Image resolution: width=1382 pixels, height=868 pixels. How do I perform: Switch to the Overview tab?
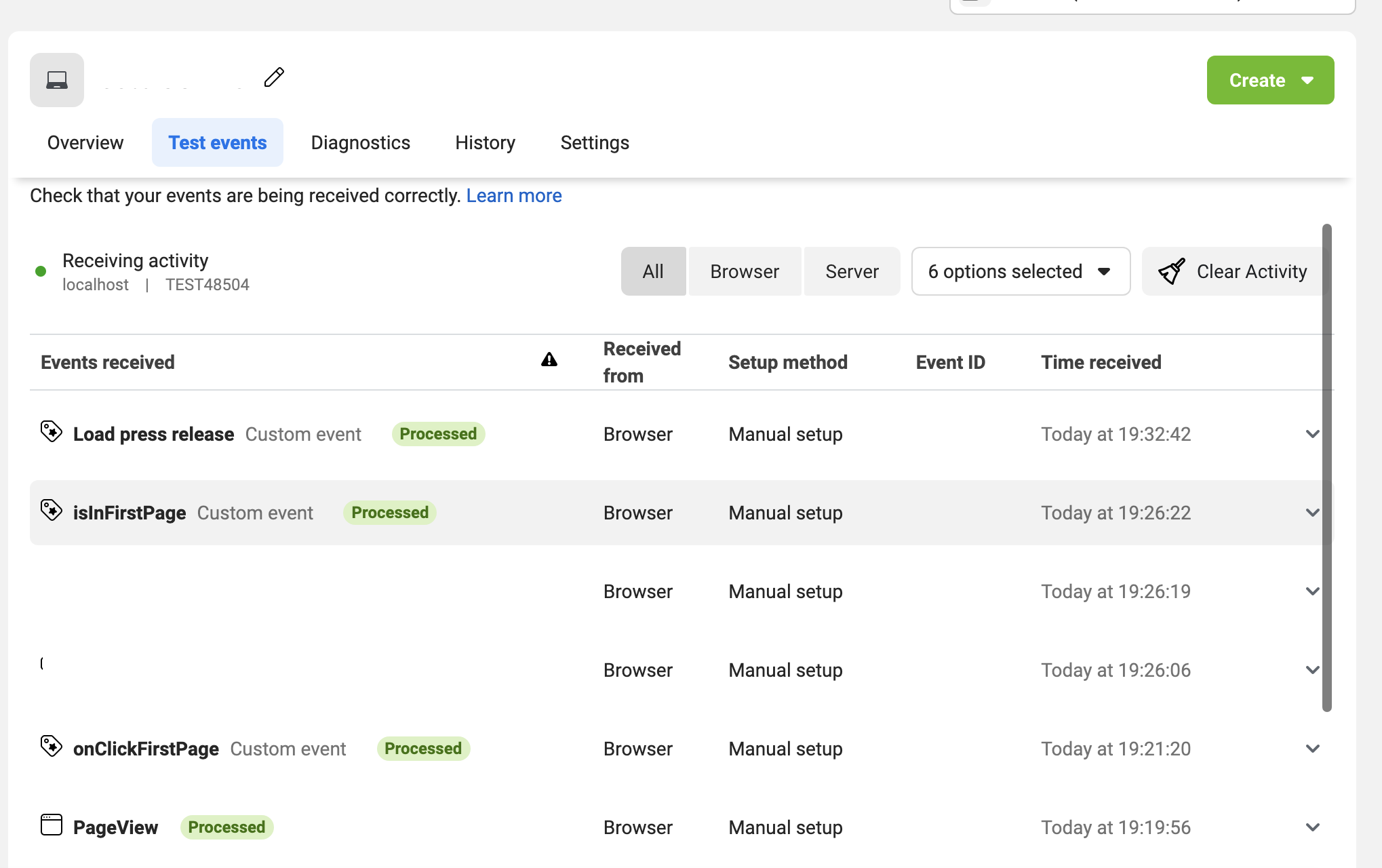click(x=85, y=142)
